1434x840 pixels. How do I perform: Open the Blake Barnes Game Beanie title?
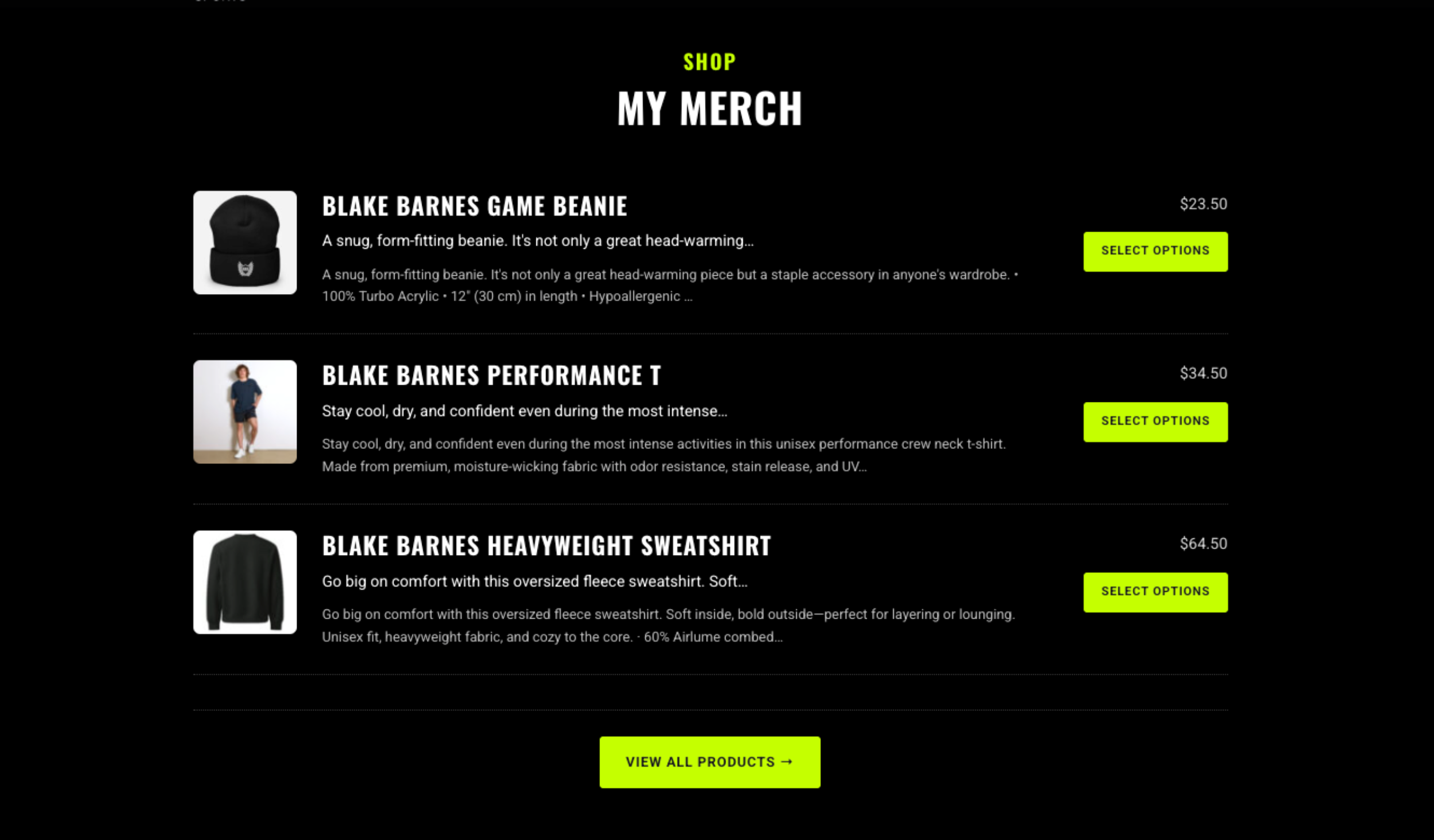coord(475,206)
